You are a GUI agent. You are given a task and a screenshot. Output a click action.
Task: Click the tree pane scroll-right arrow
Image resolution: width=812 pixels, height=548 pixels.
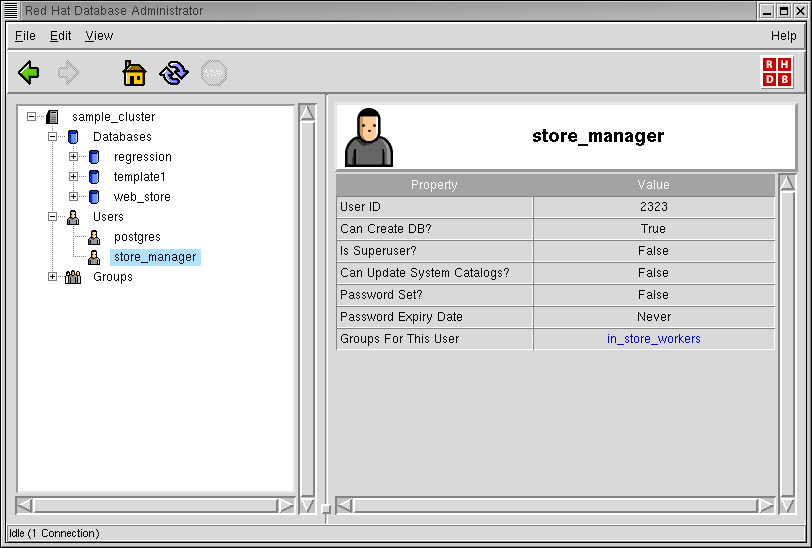coord(286,505)
